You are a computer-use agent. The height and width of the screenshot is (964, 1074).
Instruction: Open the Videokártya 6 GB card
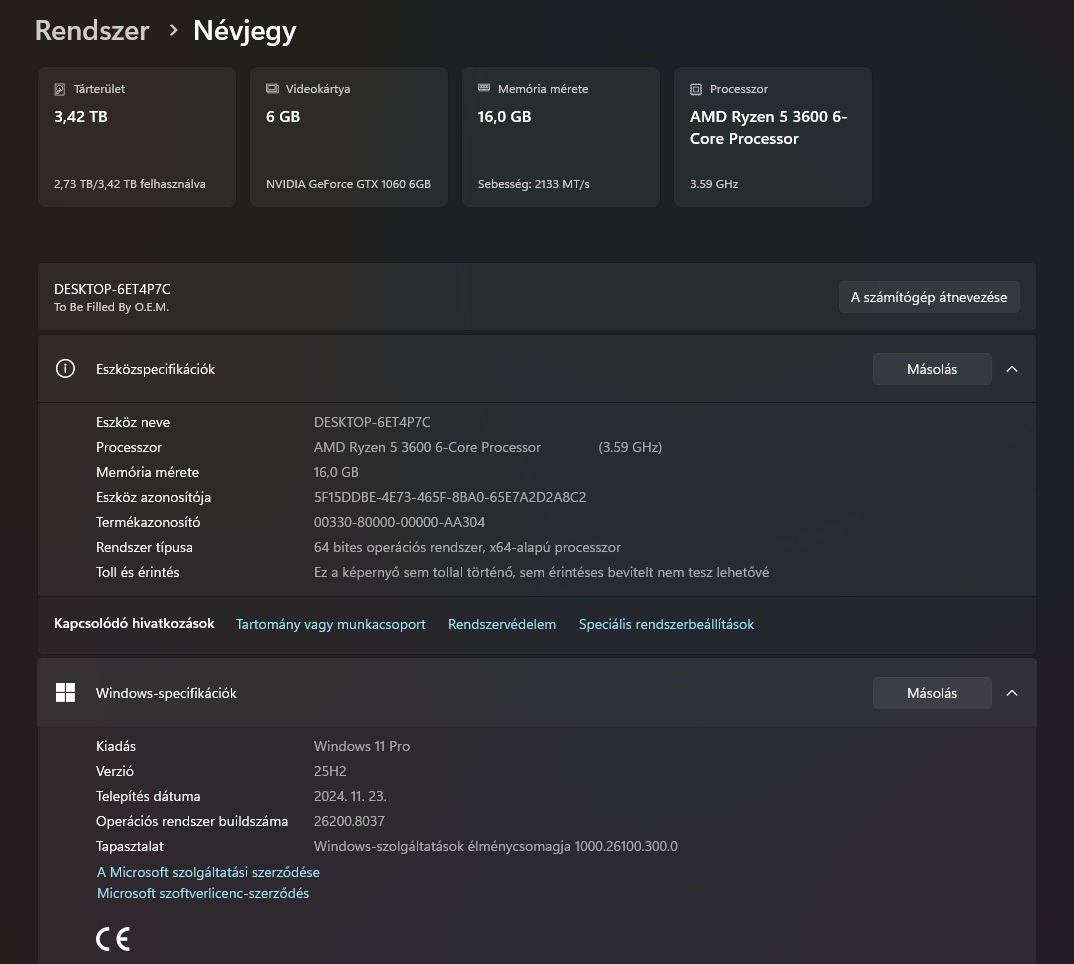pos(349,136)
